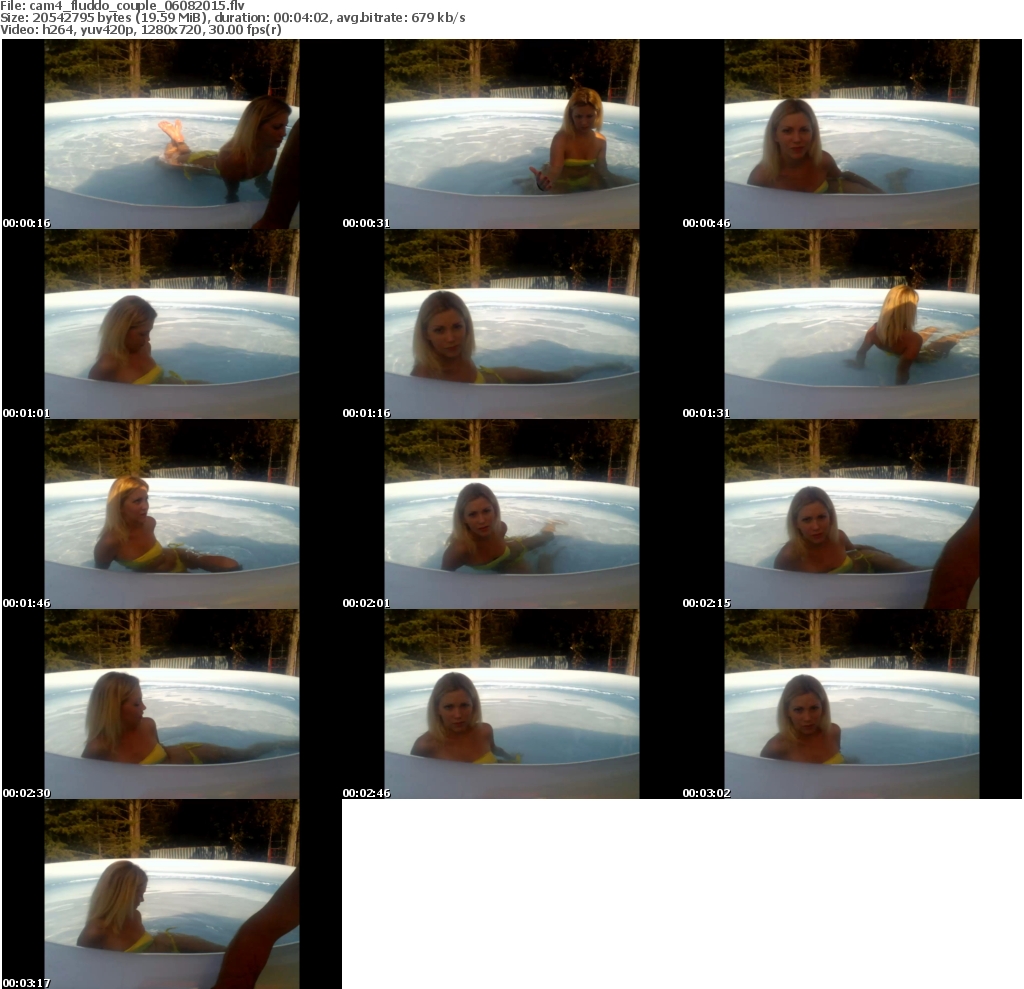Select the thumbnail frame at 00:01:16
This screenshot has width=1024, height=989.
(512, 324)
